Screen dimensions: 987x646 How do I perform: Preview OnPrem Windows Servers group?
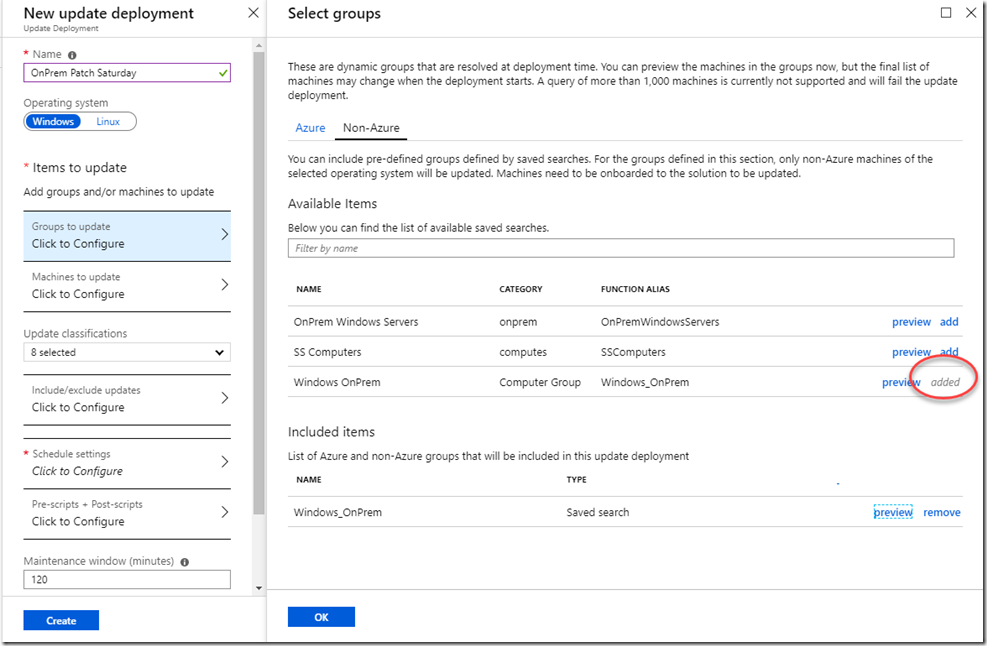(x=911, y=322)
